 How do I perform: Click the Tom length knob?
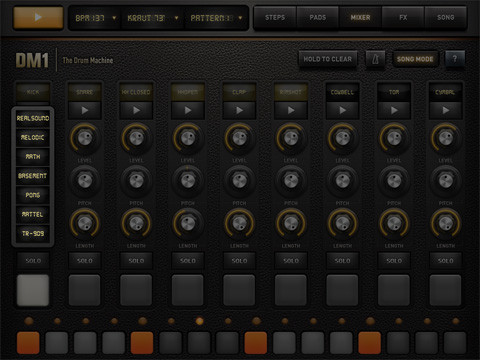(394, 223)
